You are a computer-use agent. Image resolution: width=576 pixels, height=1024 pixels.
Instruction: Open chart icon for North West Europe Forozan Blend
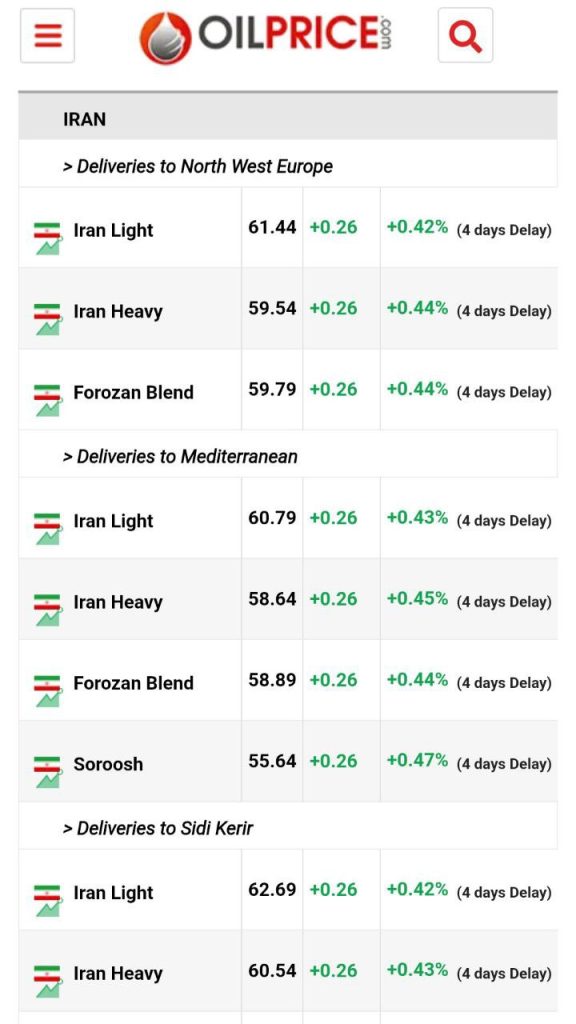click(x=48, y=400)
